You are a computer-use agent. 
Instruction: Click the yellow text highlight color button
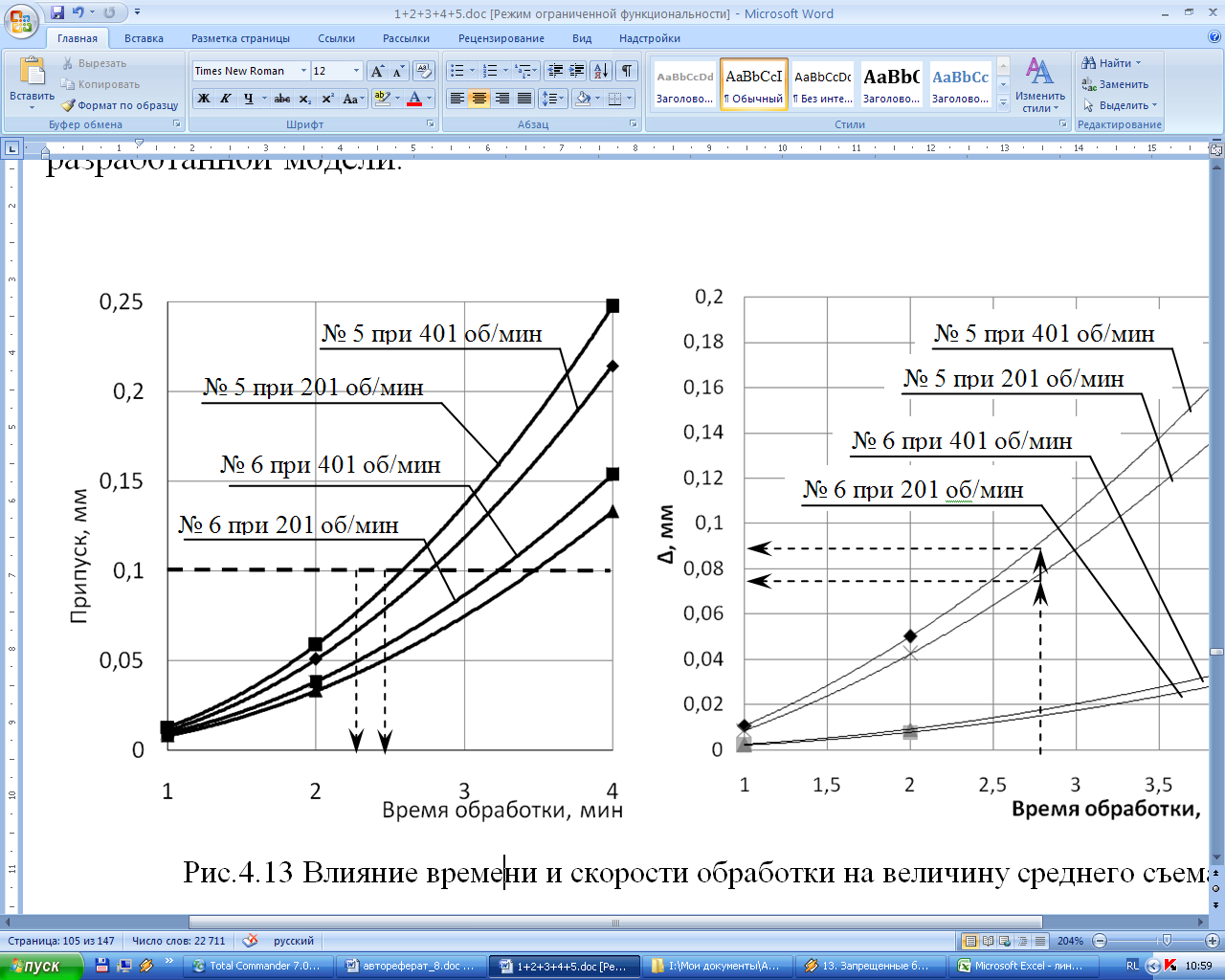[382, 99]
